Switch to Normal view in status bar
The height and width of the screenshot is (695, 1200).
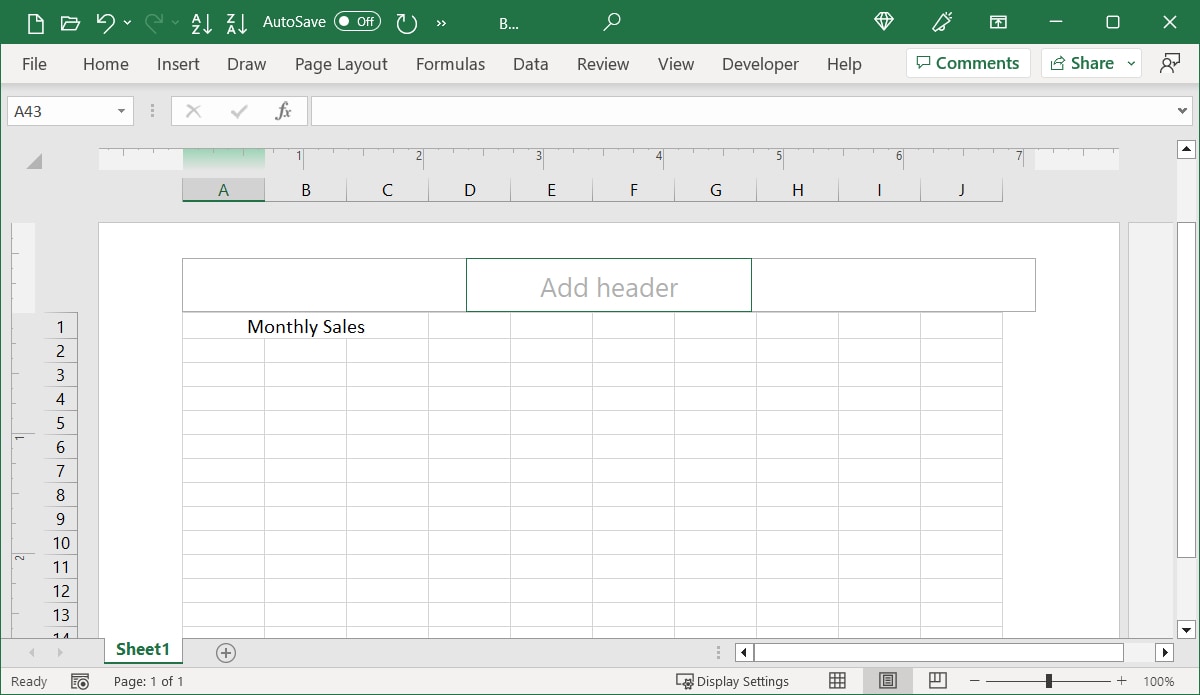836,681
